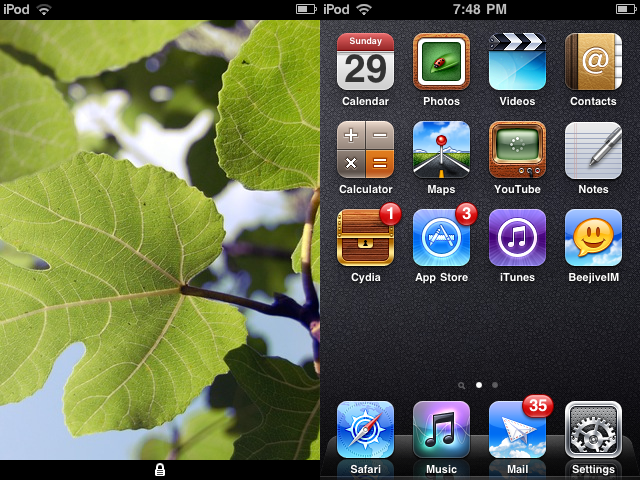
Task: Tap the YouTube label text
Action: click(x=517, y=189)
